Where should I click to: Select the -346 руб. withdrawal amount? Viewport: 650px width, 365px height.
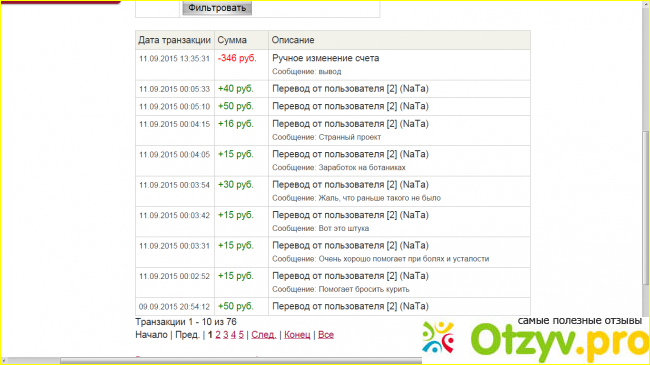click(237, 58)
